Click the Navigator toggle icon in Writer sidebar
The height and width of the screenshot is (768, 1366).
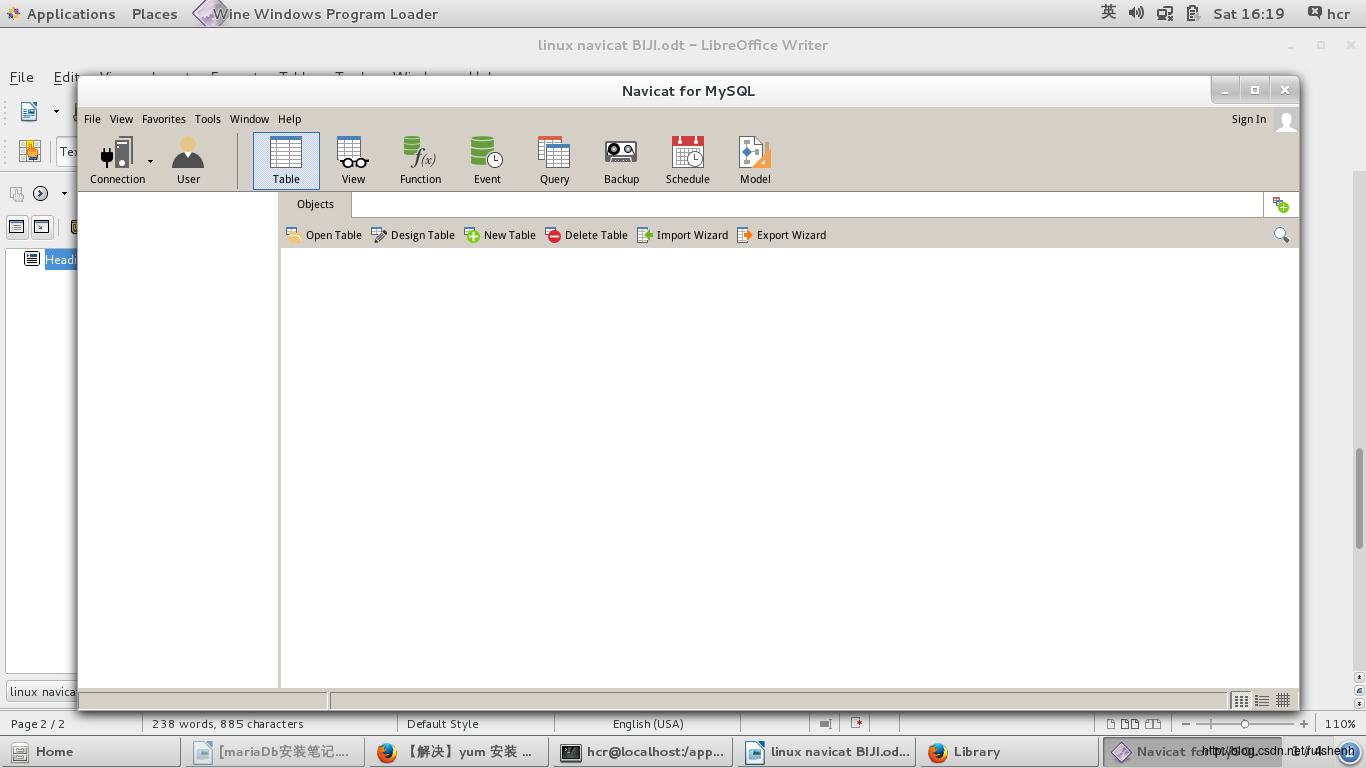point(17,194)
